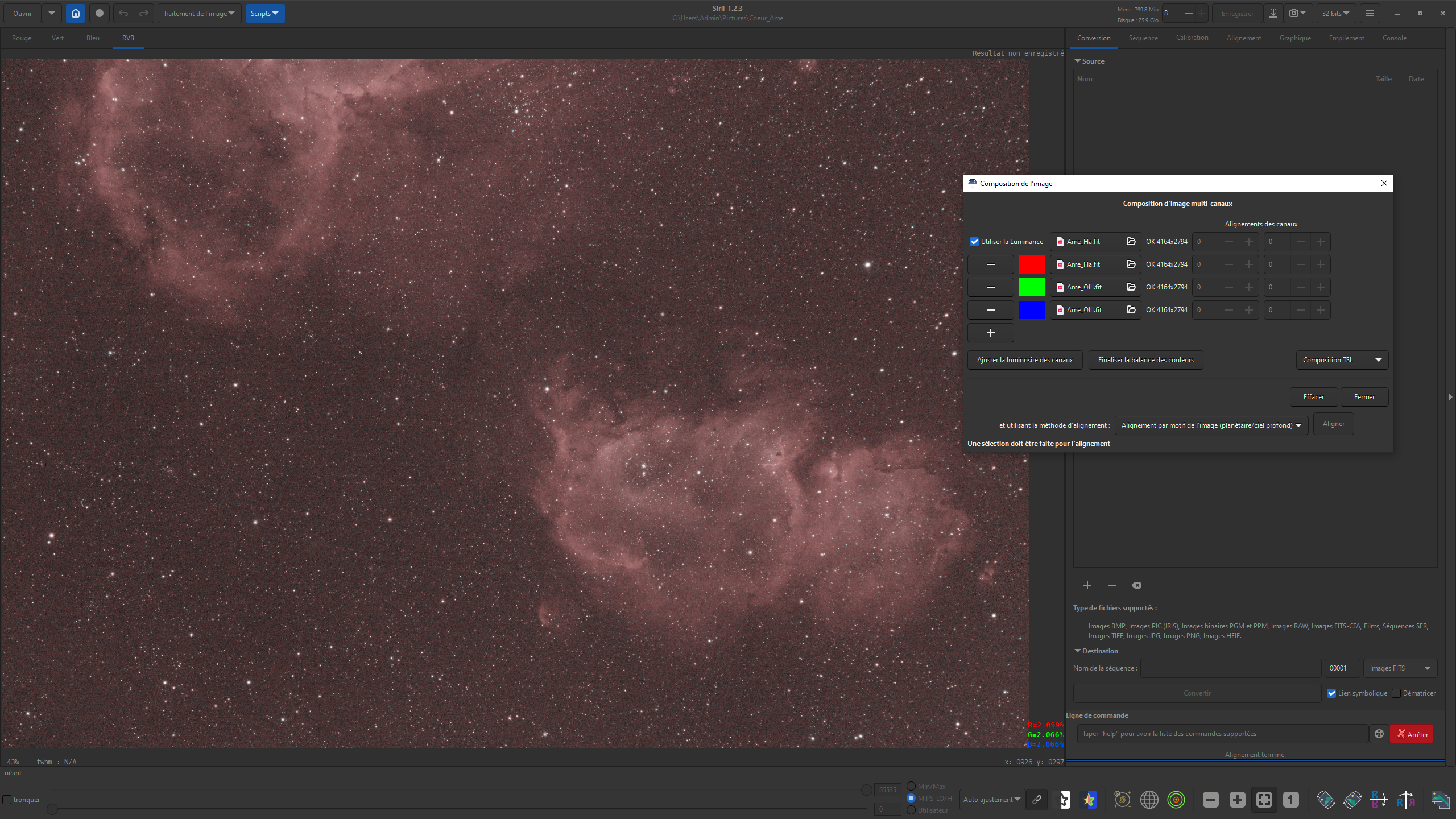1456x819 pixels.
Task: Rotate image counter-clockwise icon
Action: click(x=1326, y=800)
